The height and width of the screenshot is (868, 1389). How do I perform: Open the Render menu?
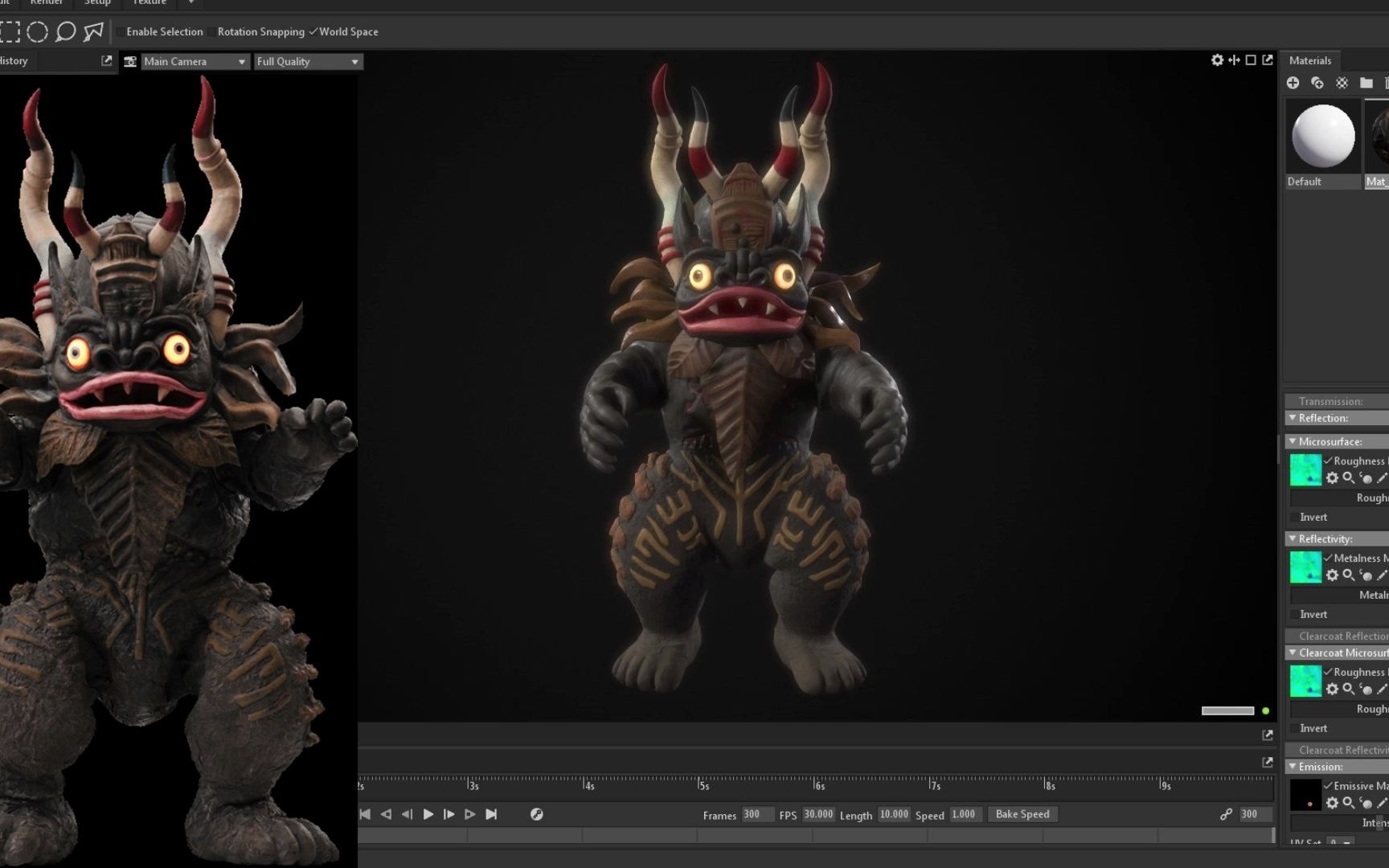point(46,2)
